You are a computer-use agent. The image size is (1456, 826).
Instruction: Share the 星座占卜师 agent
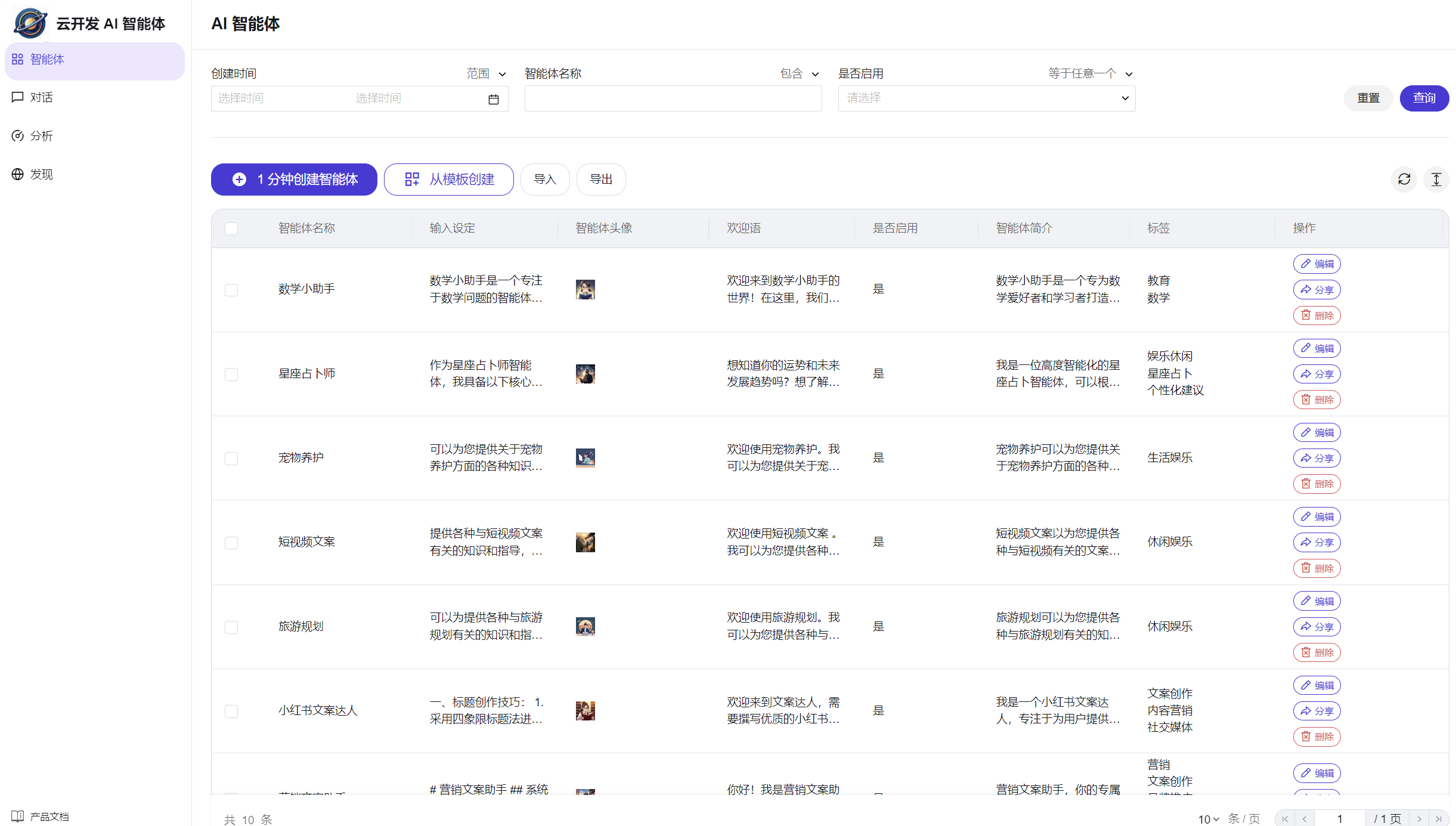click(1316, 374)
